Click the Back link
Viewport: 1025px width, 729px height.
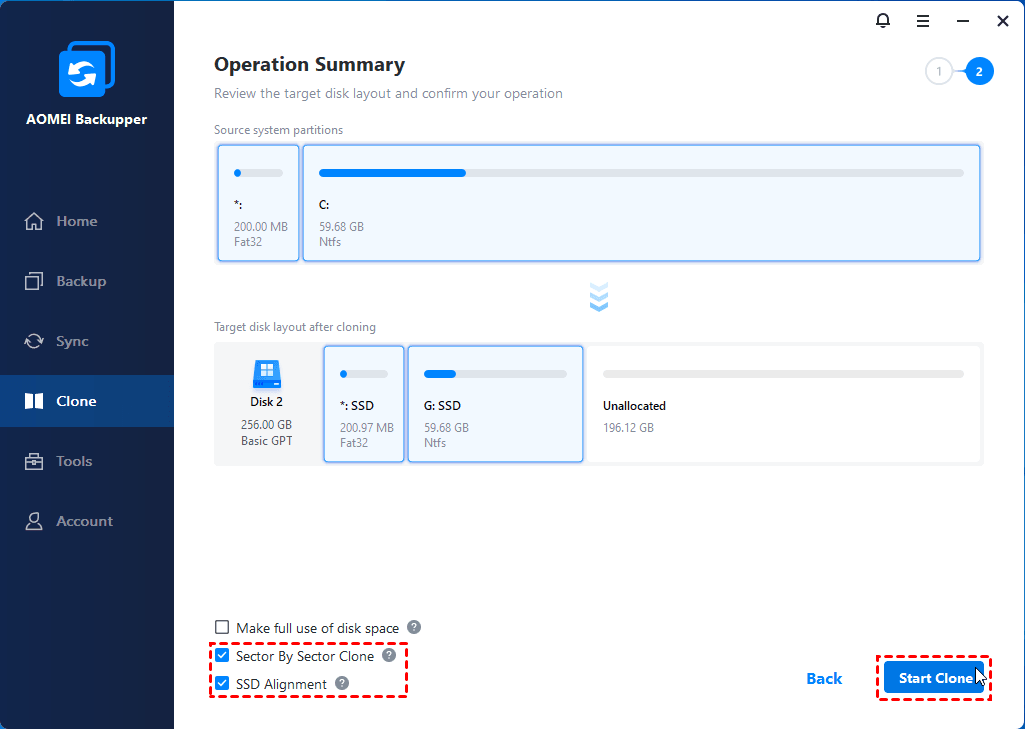[x=824, y=679]
